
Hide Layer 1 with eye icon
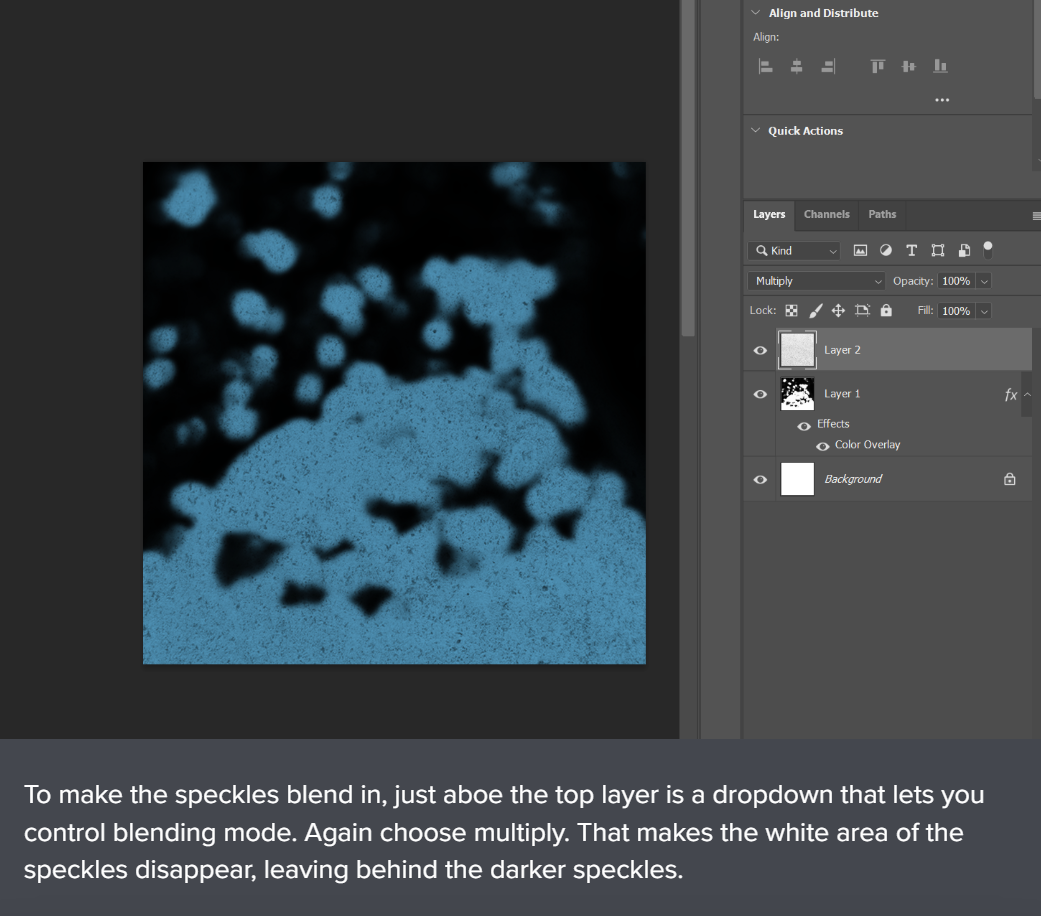coord(760,394)
